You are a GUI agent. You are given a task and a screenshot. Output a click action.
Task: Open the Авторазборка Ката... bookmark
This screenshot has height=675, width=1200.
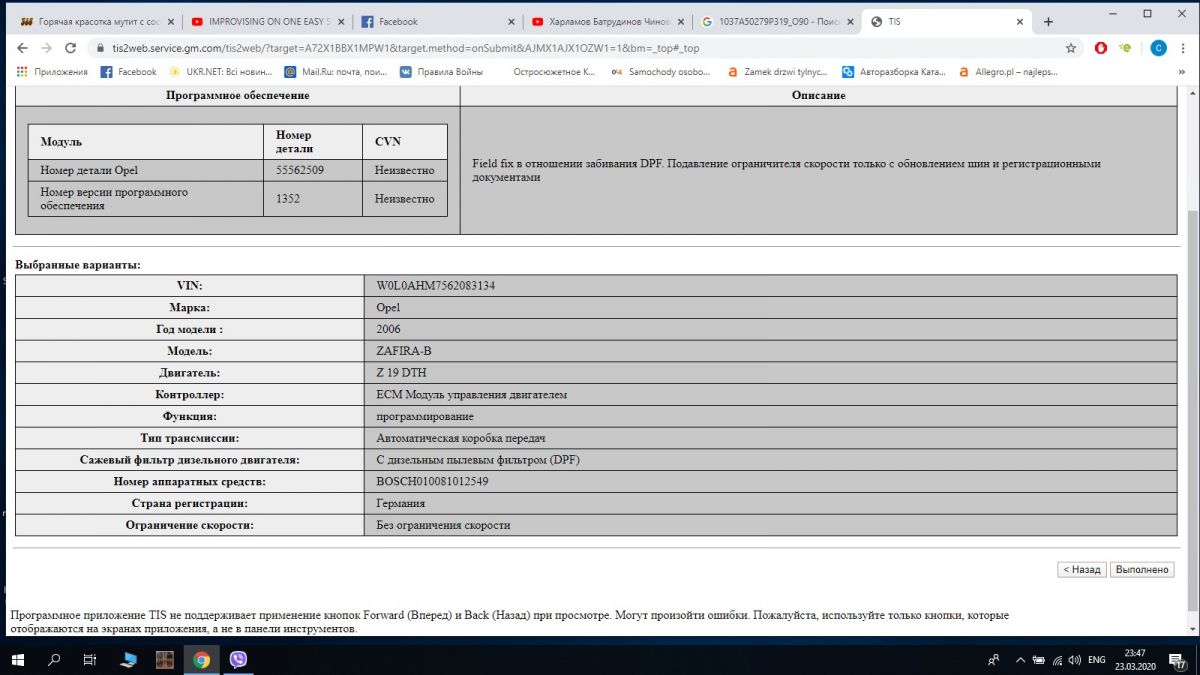[894, 72]
